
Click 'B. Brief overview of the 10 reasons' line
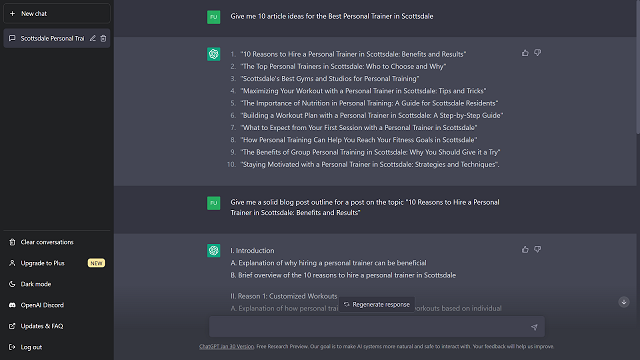tap(343, 275)
